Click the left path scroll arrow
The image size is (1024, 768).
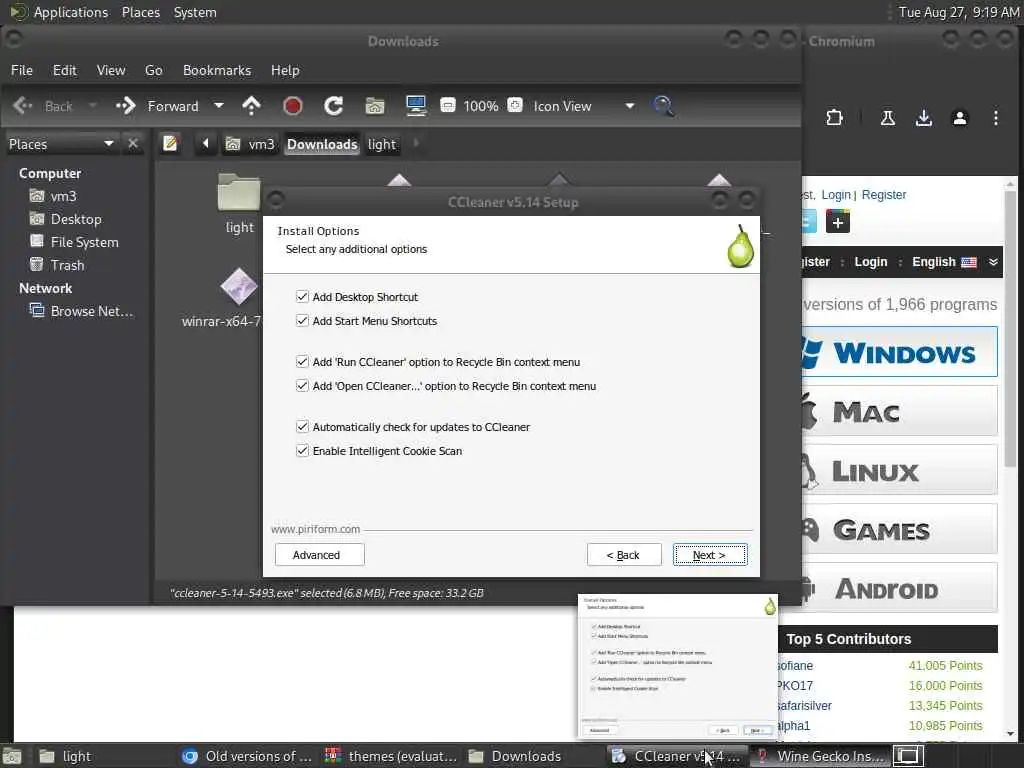point(206,143)
